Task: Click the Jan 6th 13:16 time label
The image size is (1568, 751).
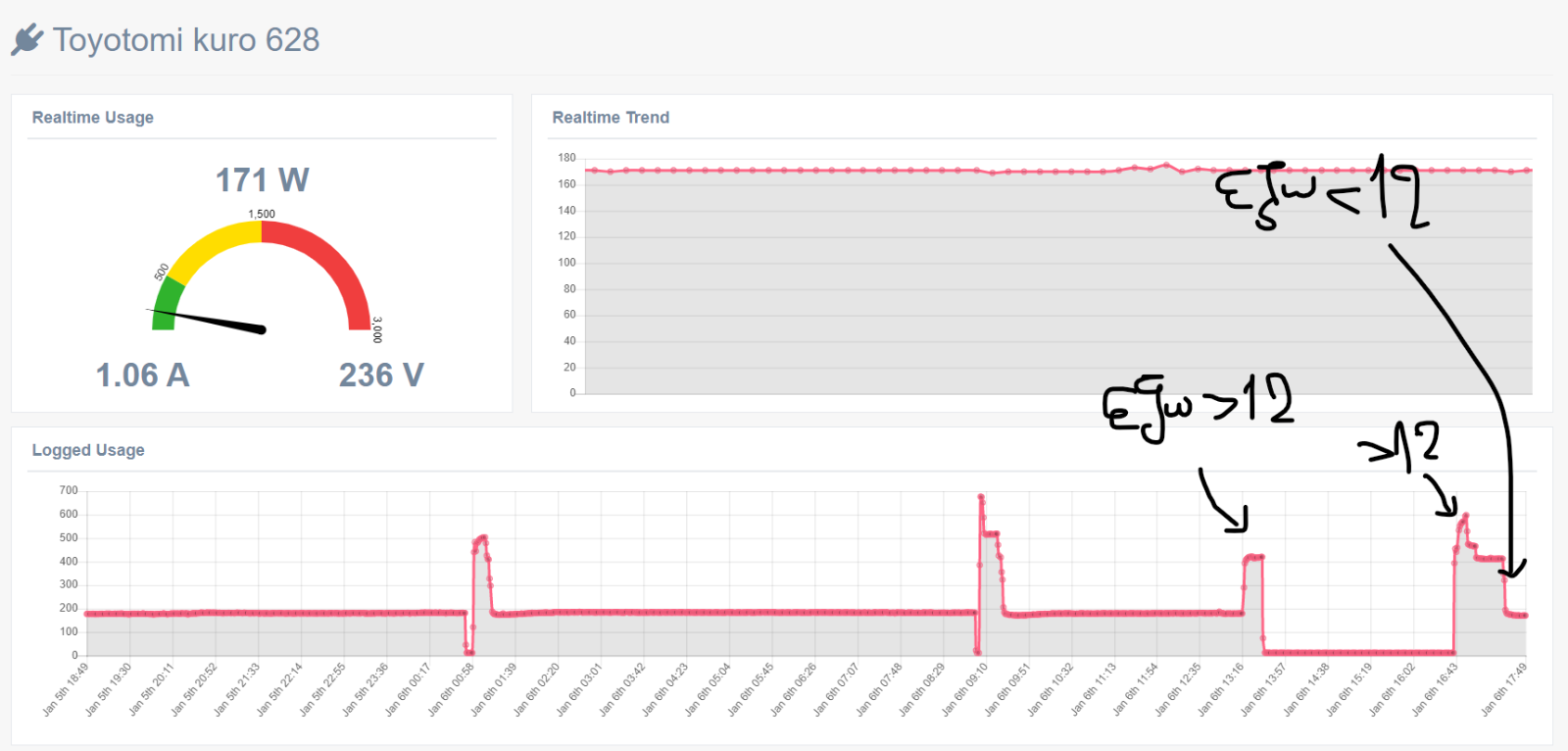Action: click(x=1220, y=689)
